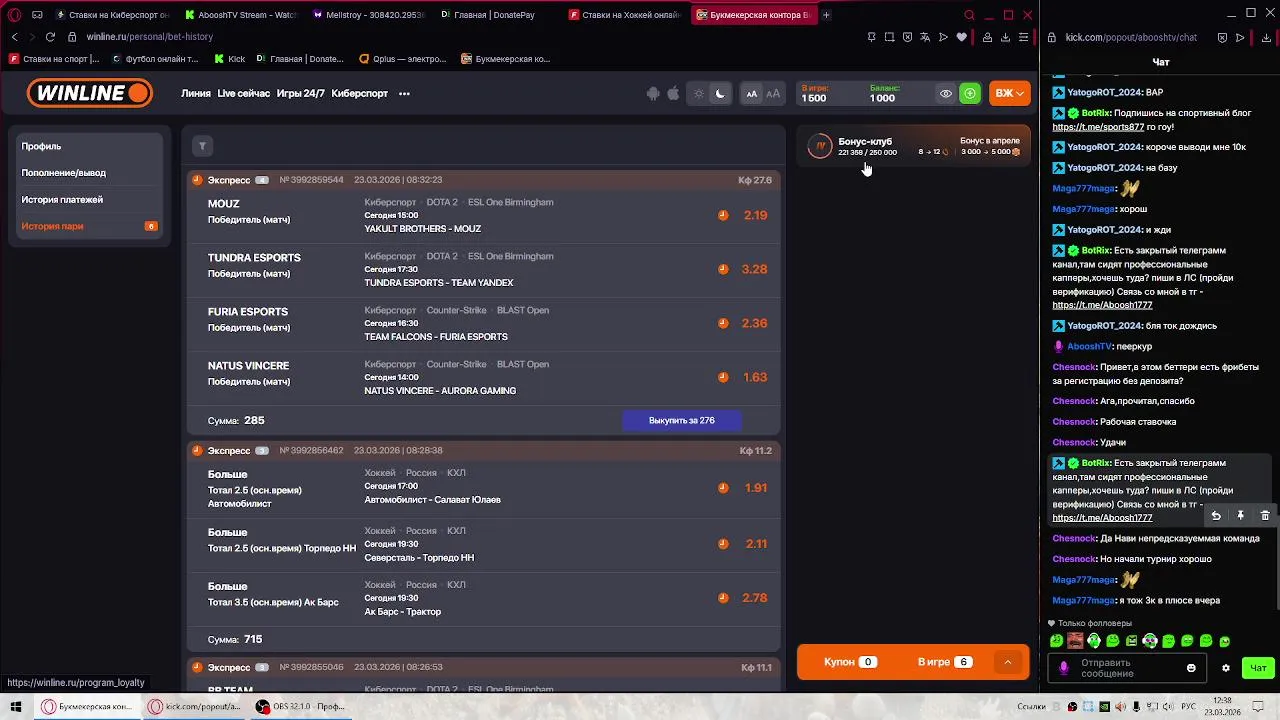Select the larger font size AA option
Screen dimensions: 1280x720
pos(773,94)
